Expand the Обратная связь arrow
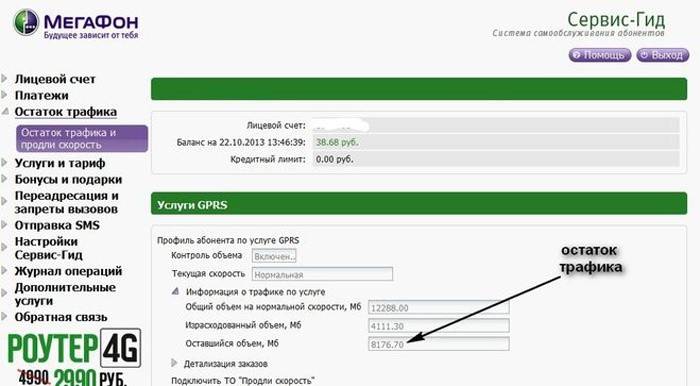 (x=4, y=317)
